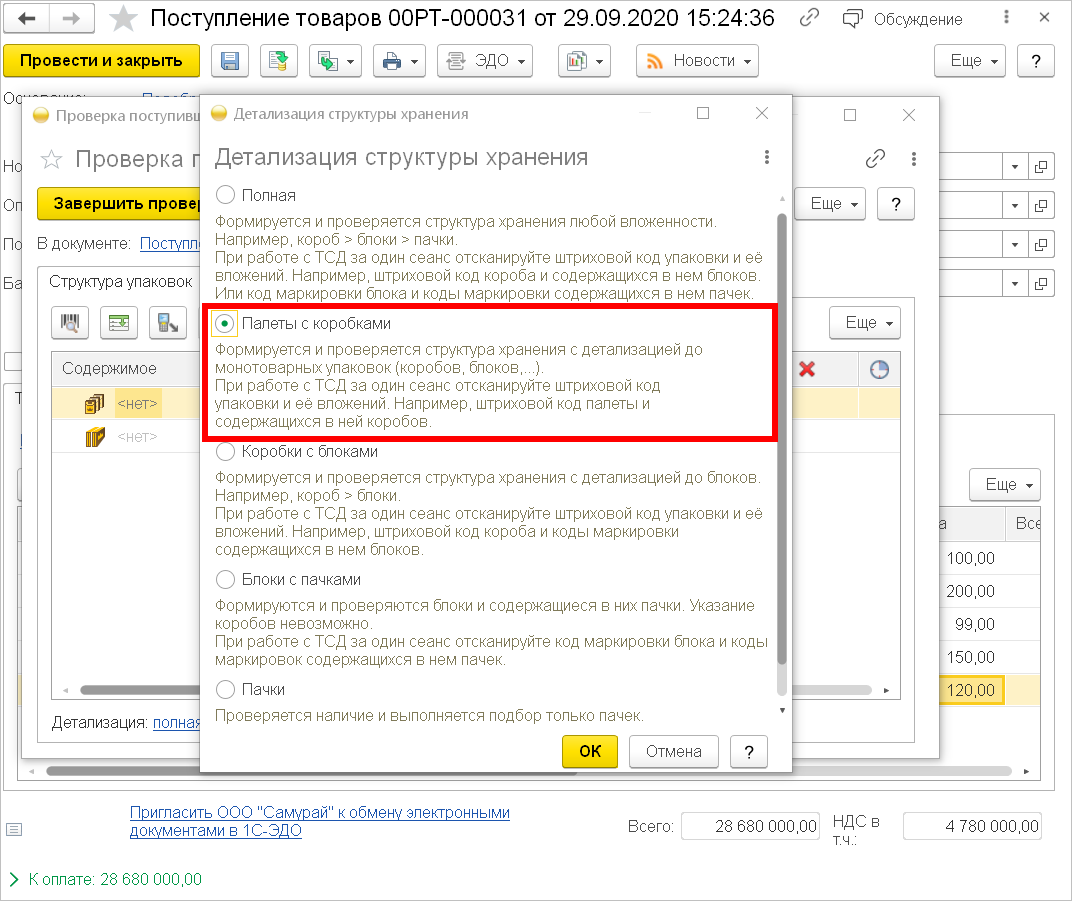1072x901 pixels.
Task: Open help in the Детализация dialog
Action: tap(749, 751)
